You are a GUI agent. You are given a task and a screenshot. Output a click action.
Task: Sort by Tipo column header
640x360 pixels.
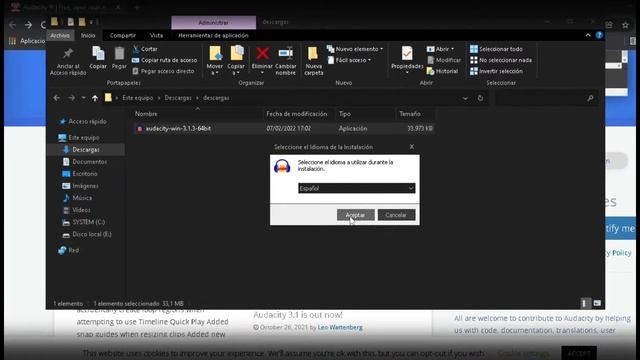344,114
